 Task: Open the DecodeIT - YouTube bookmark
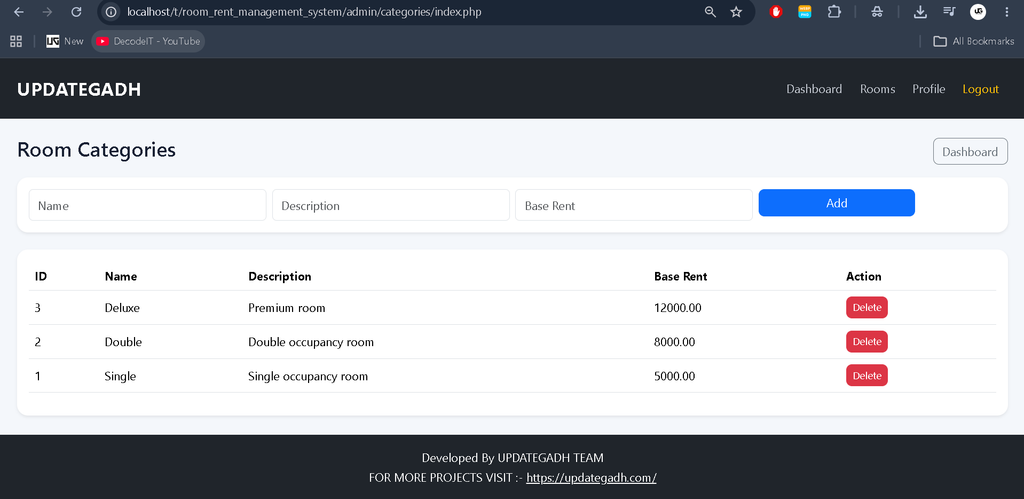(148, 41)
